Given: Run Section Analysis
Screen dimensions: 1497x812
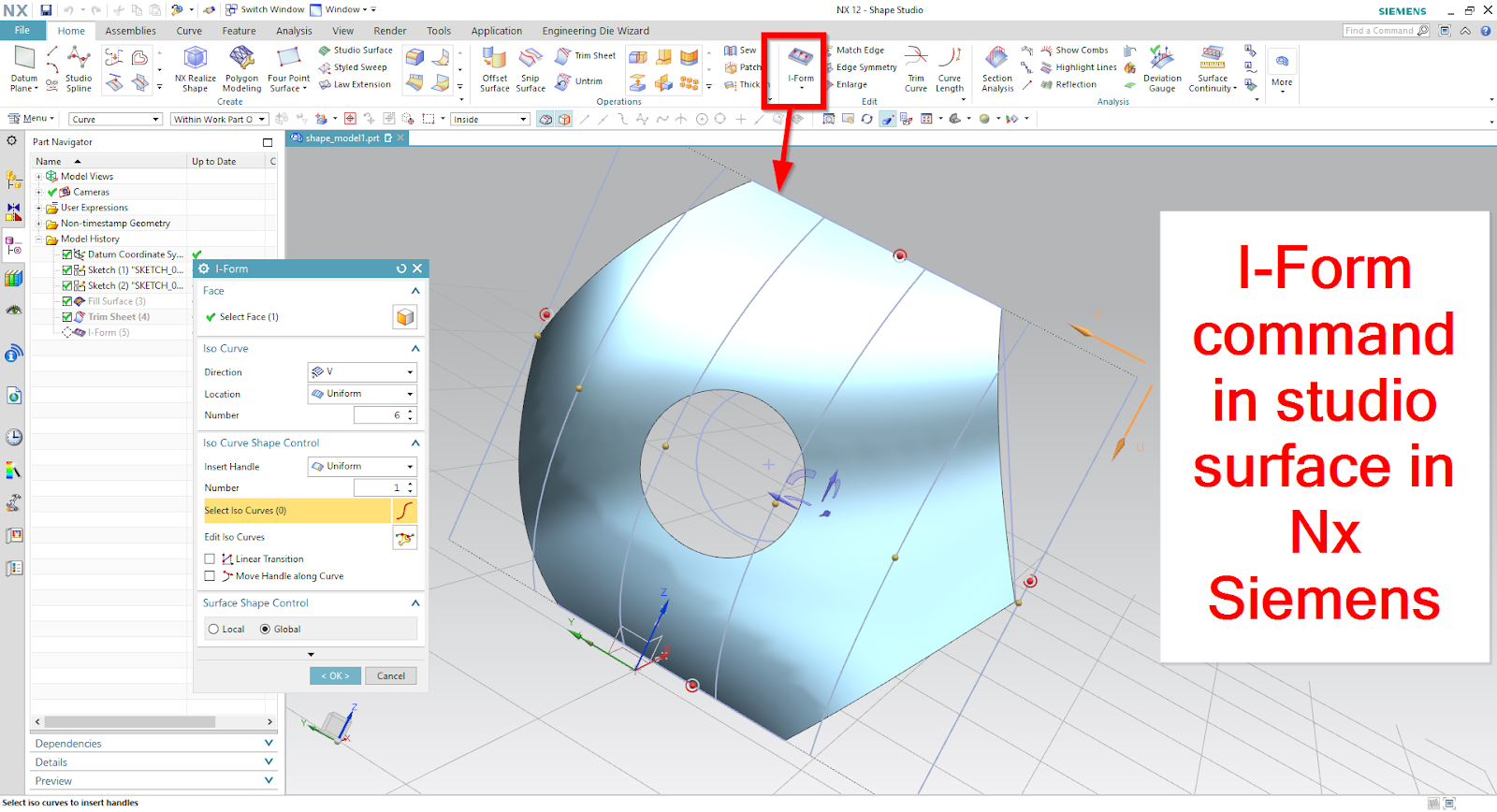Looking at the screenshot, I should (x=997, y=69).
